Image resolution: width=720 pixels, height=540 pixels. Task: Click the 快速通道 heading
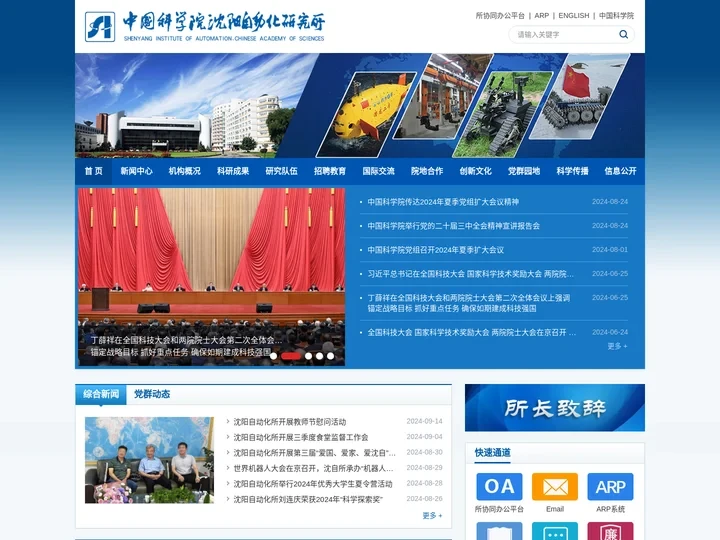click(x=493, y=452)
